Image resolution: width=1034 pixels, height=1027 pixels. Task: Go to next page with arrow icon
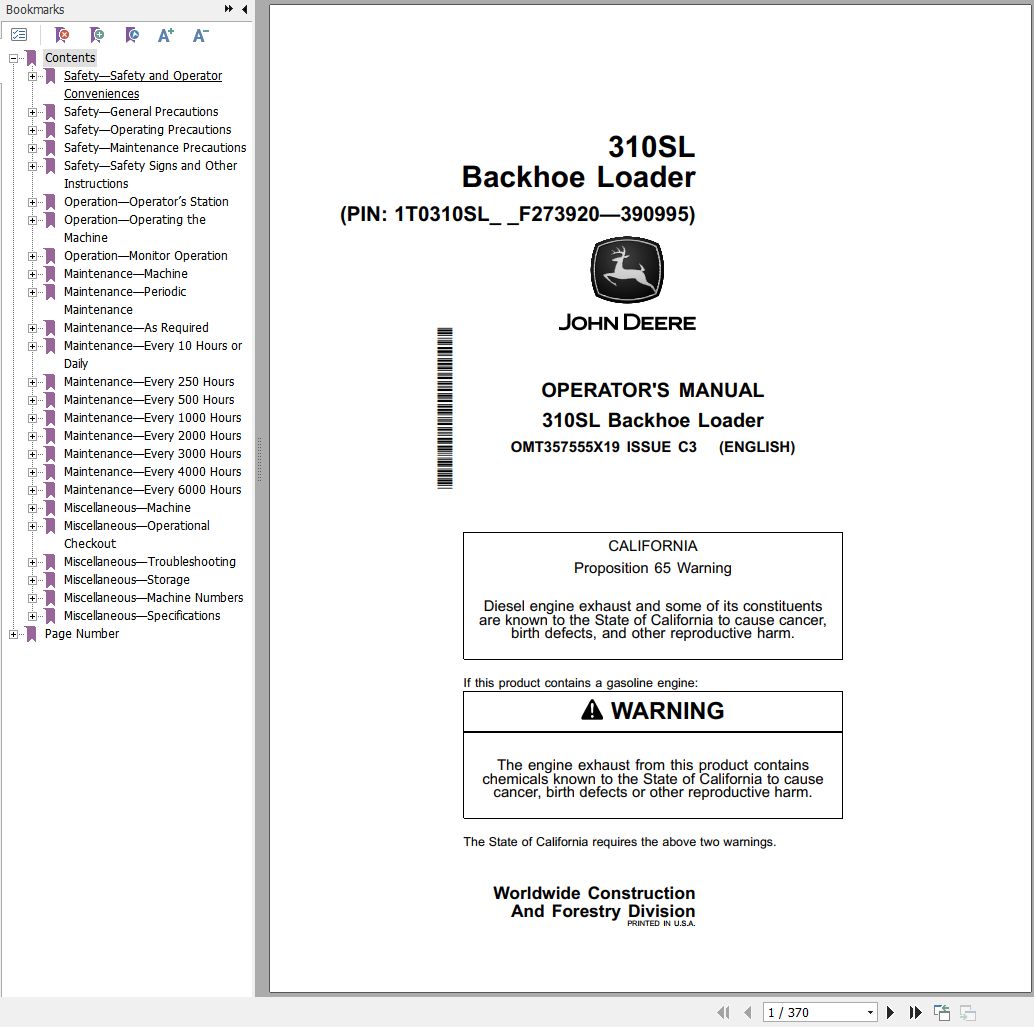click(x=890, y=1012)
